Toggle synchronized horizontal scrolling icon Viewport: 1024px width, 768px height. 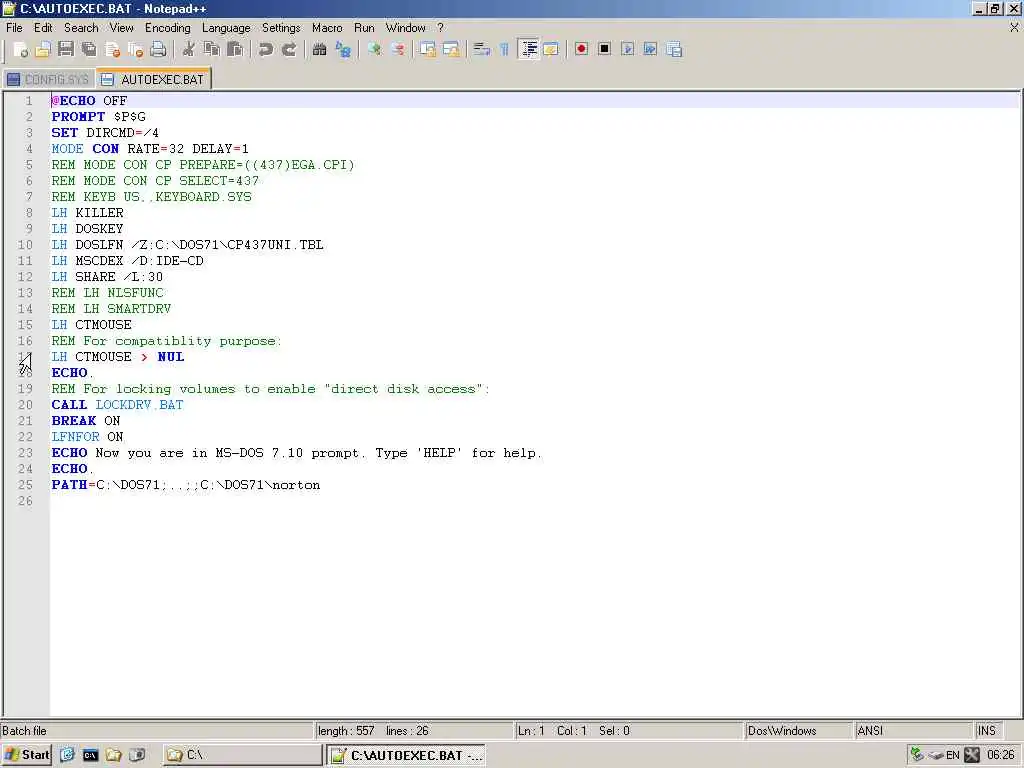(451, 50)
